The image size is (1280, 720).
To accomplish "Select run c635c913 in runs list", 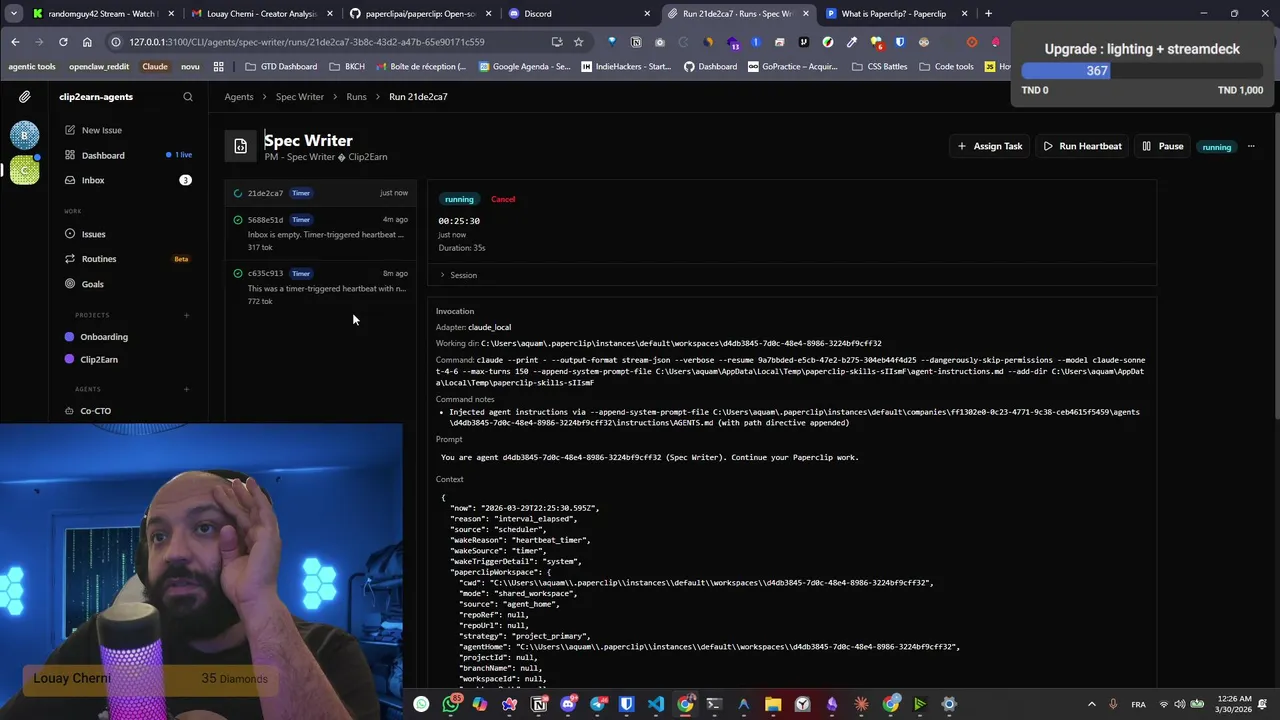I will click(x=320, y=287).
